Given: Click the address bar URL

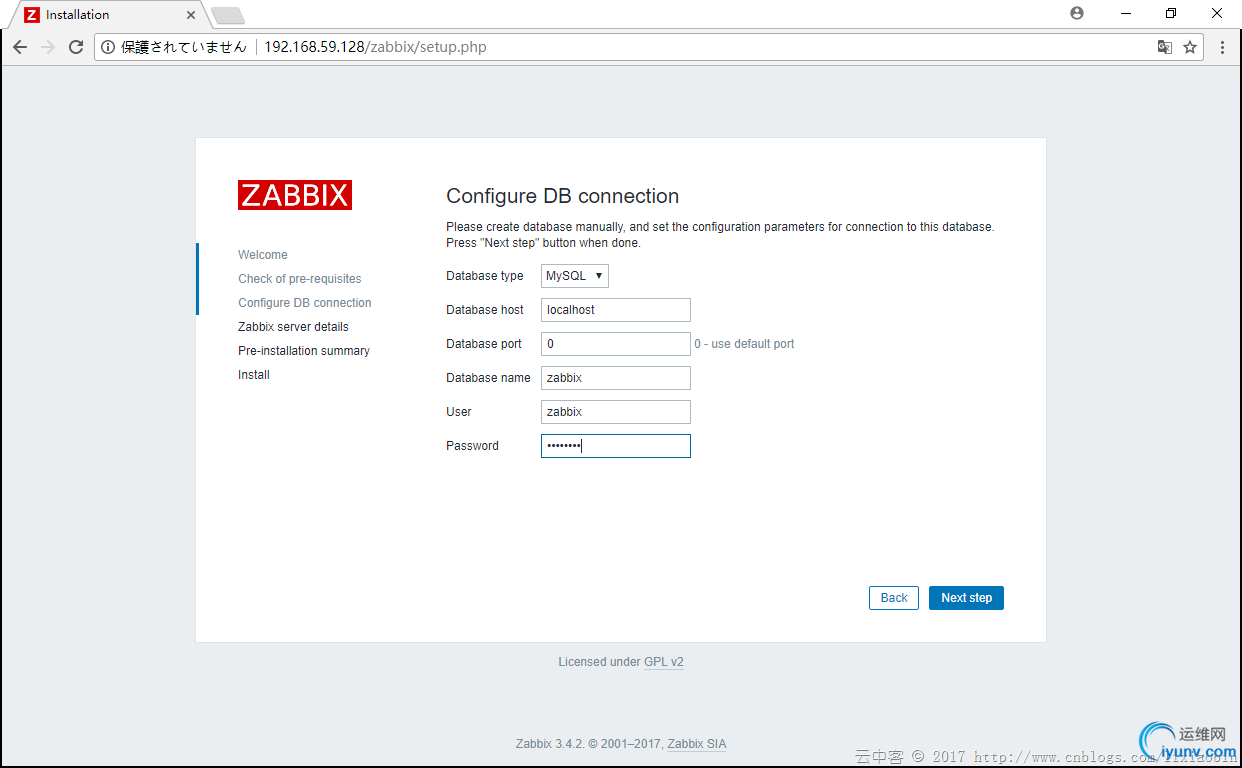Looking at the screenshot, I should (375, 47).
